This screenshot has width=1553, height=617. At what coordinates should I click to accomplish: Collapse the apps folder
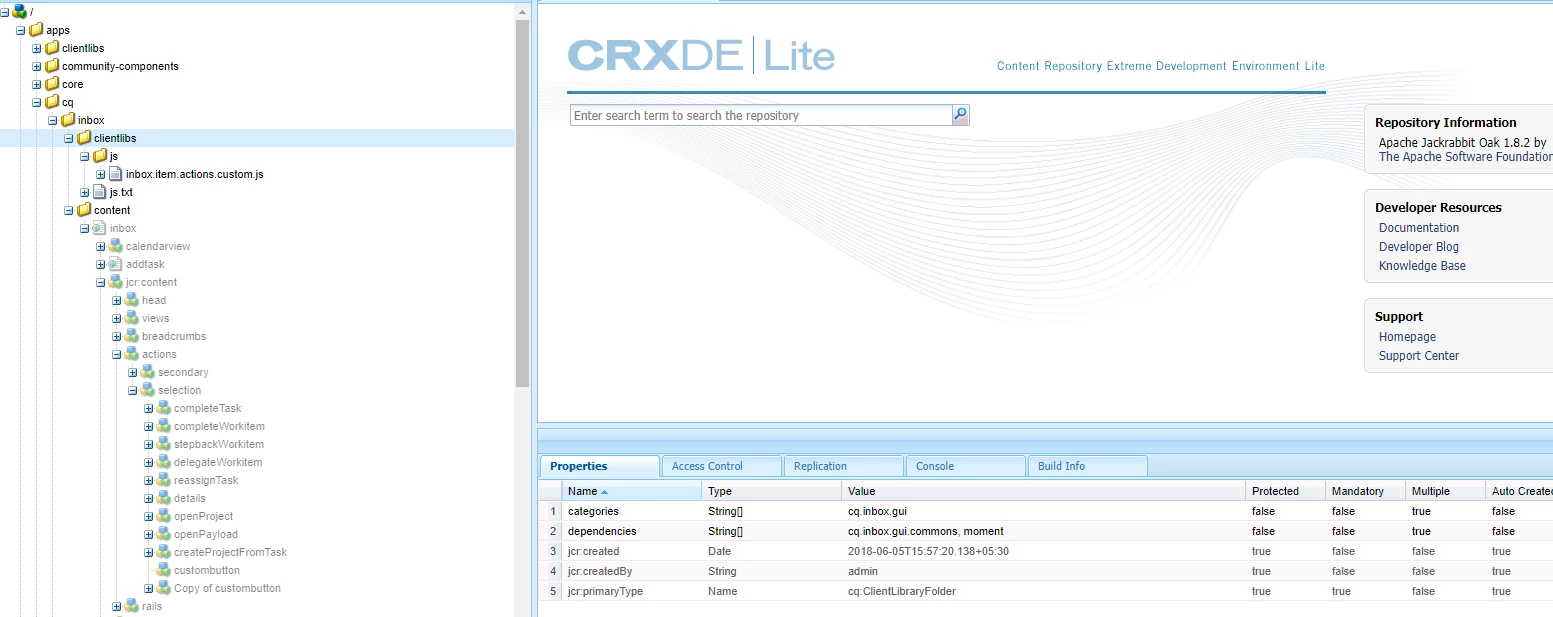pos(21,30)
